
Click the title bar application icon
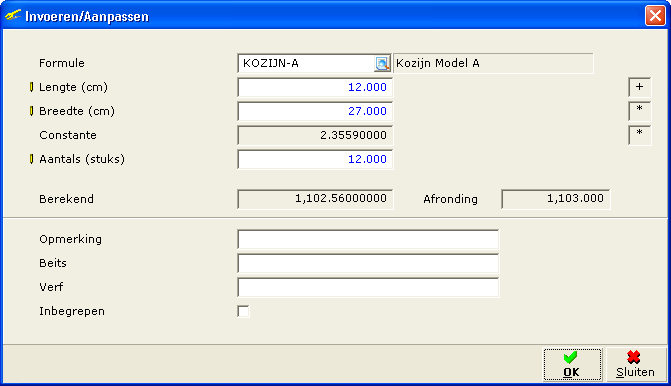tap(13, 16)
